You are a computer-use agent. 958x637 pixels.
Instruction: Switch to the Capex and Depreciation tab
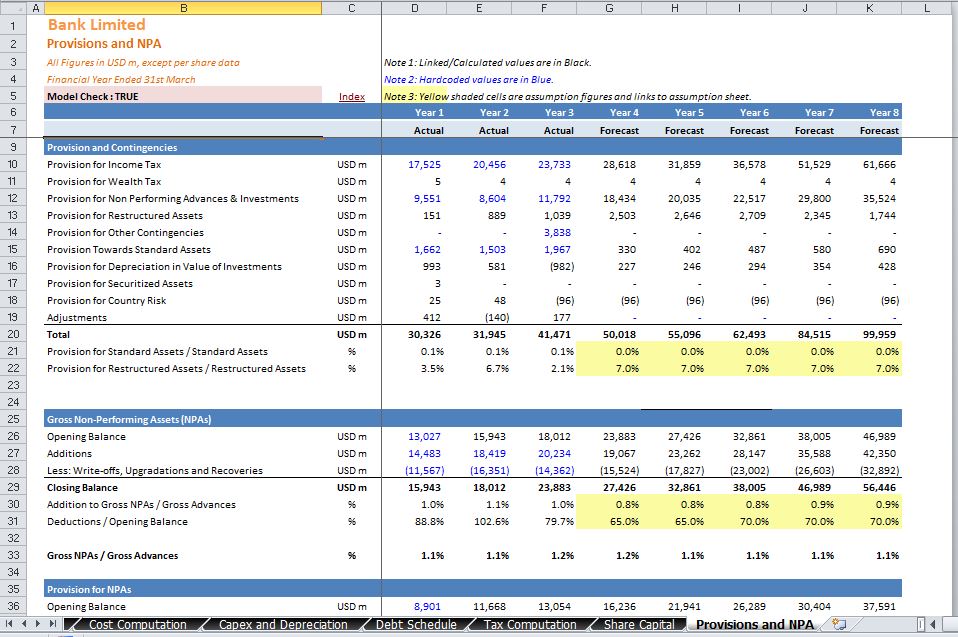(283, 624)
